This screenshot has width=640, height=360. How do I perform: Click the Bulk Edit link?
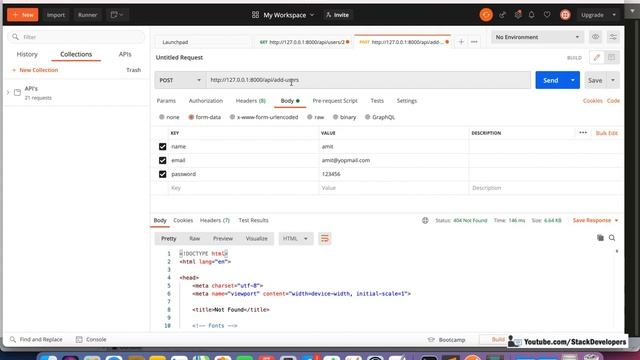pyautogui.click(x=607, y=133)
